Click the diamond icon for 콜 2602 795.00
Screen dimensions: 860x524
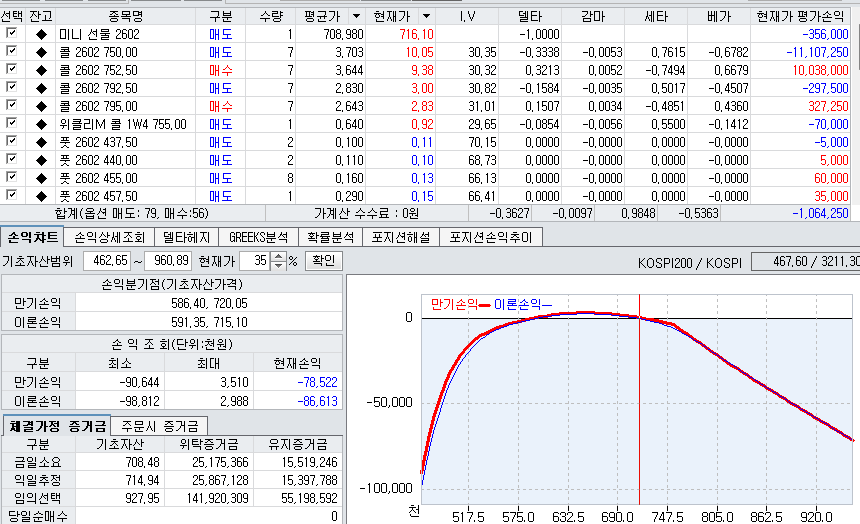[x=41, y=106]
